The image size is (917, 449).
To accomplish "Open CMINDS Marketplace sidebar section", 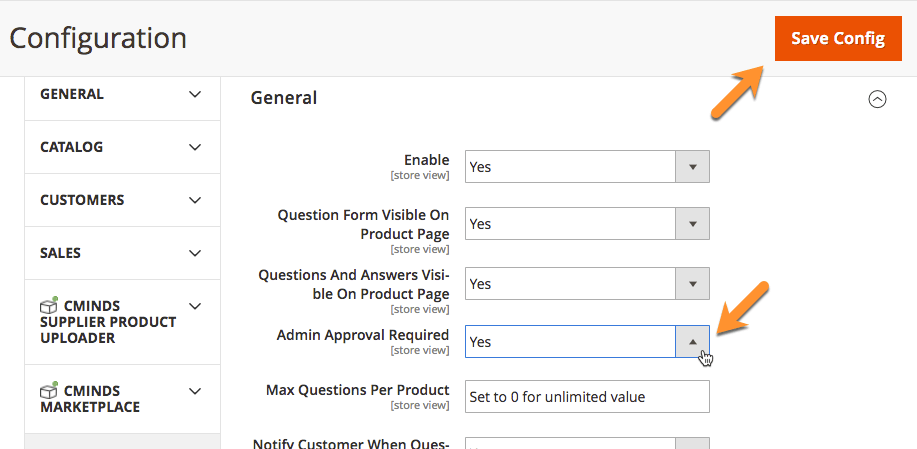I will 90,399.
